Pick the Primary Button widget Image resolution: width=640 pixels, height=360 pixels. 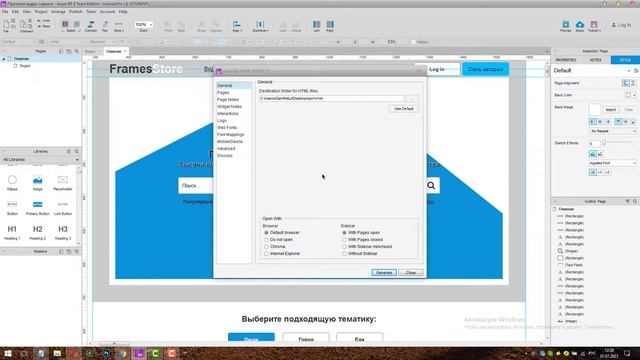tap(38, 207)
